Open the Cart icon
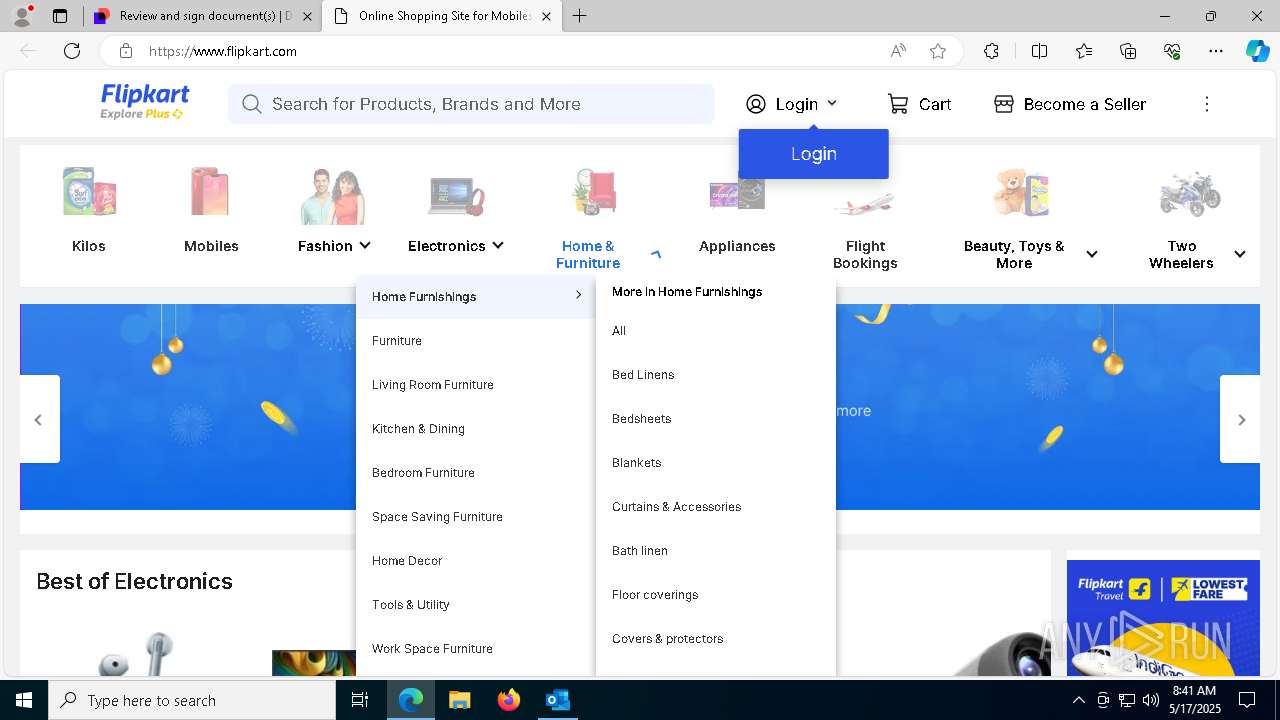Image resolution: width=1280 pixels, height=720 pixels. click(x=898, y=104)
